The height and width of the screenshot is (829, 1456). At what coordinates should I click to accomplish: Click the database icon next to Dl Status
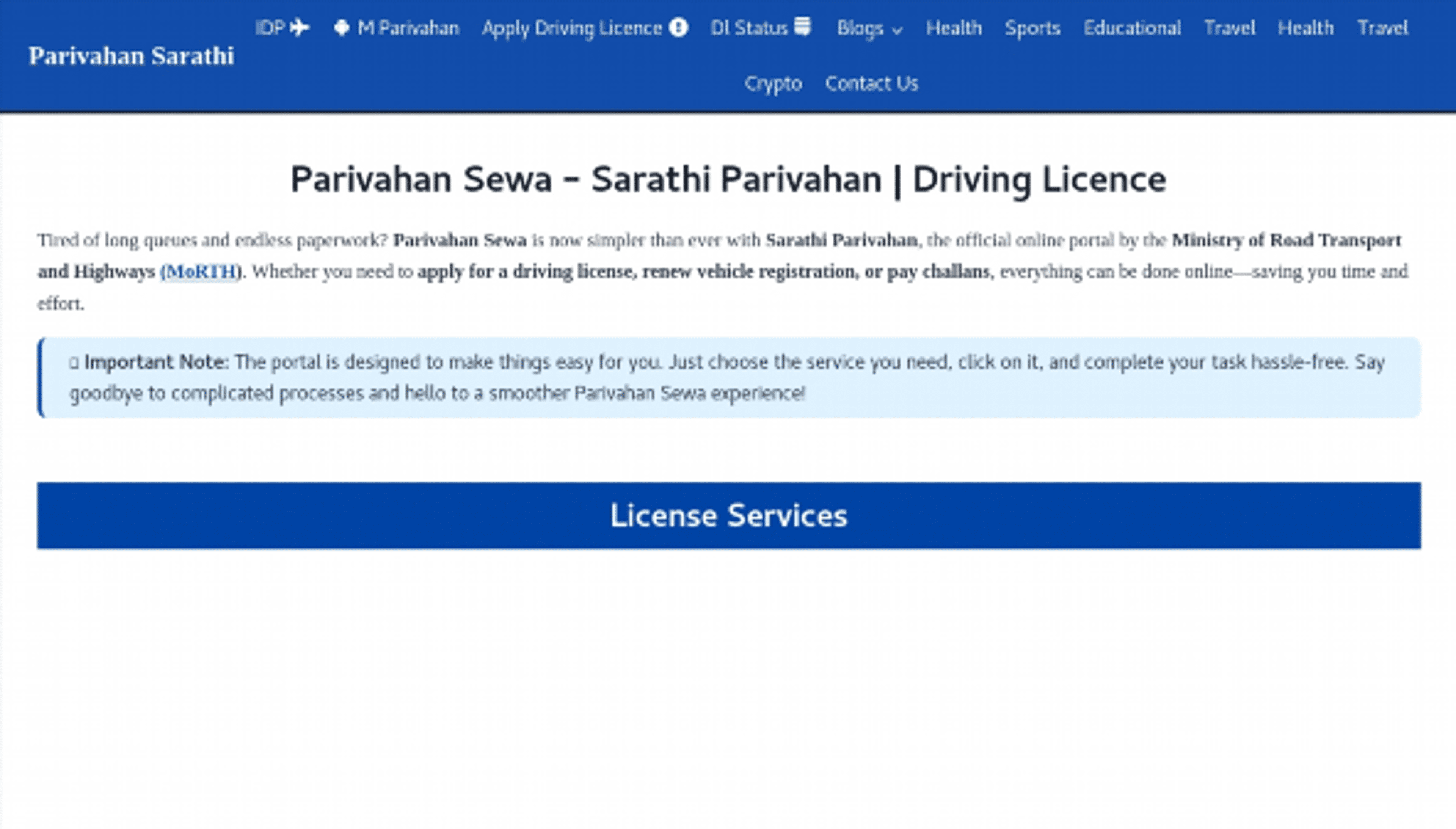803,27
